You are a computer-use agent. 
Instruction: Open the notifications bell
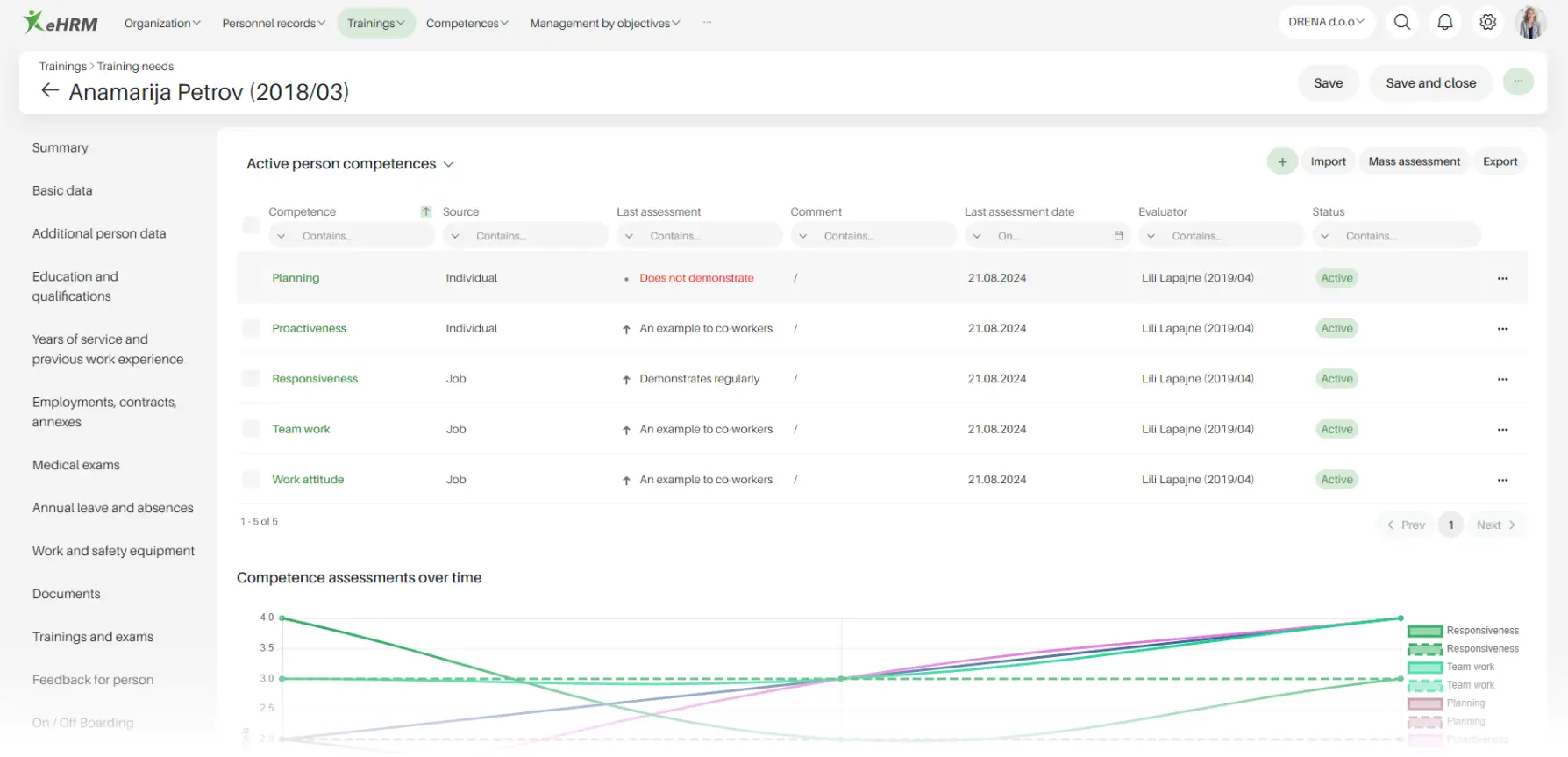tap(1444, 22)
